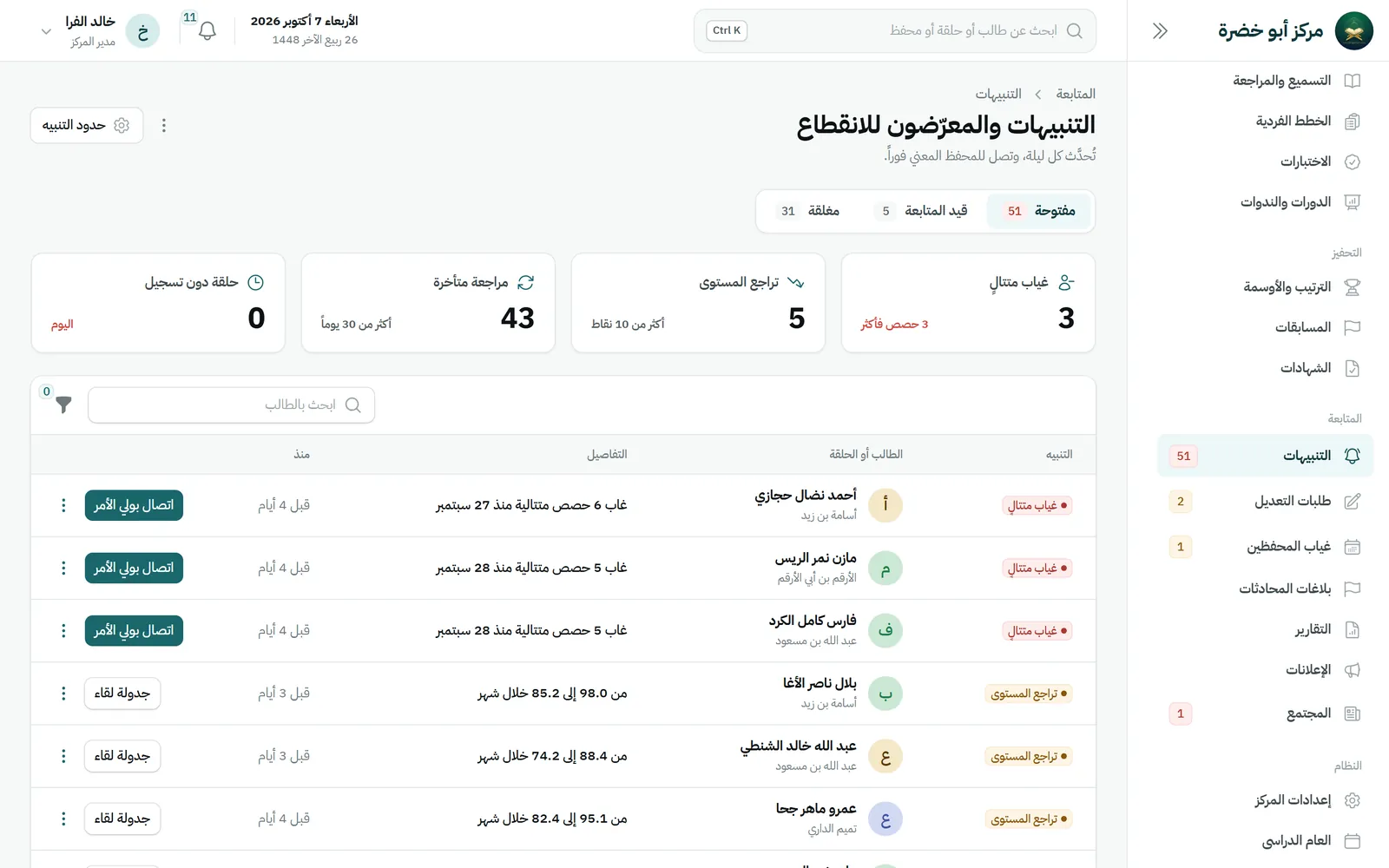The width and height of the screenshot is (1389, 868).
Task: Switch to مغلقة tab
Action: 809,211
